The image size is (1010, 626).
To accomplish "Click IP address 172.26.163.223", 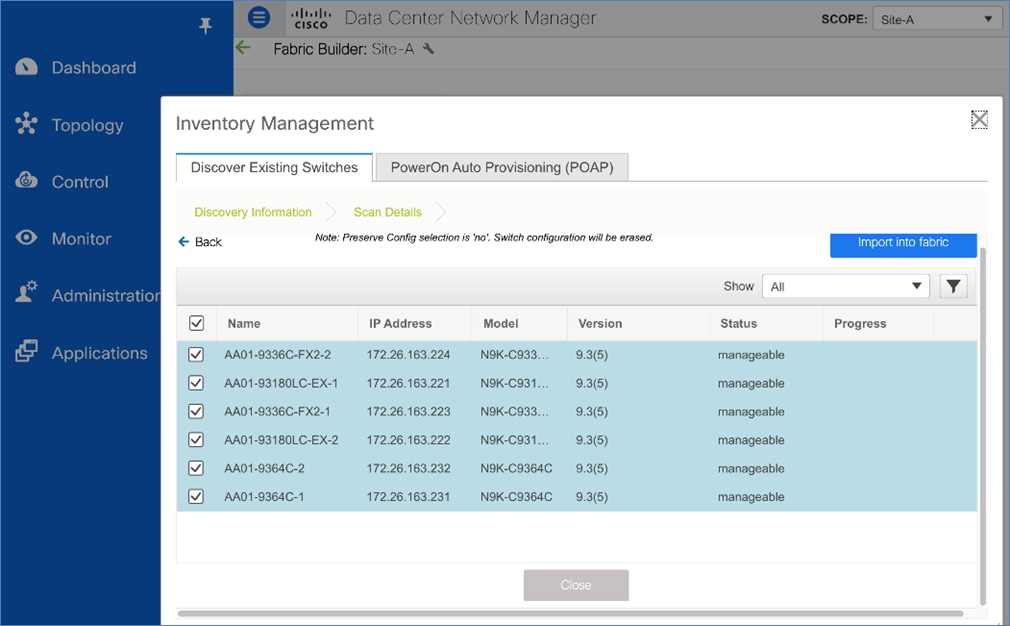I will coord(408,412).
